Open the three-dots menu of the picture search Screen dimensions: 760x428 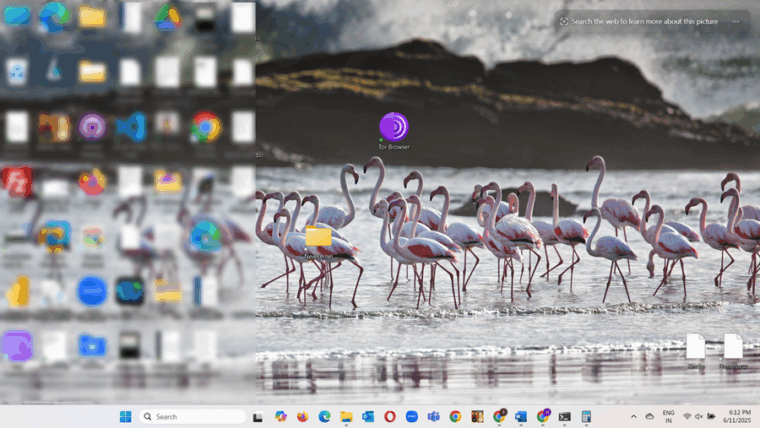(x=736, y=21)
